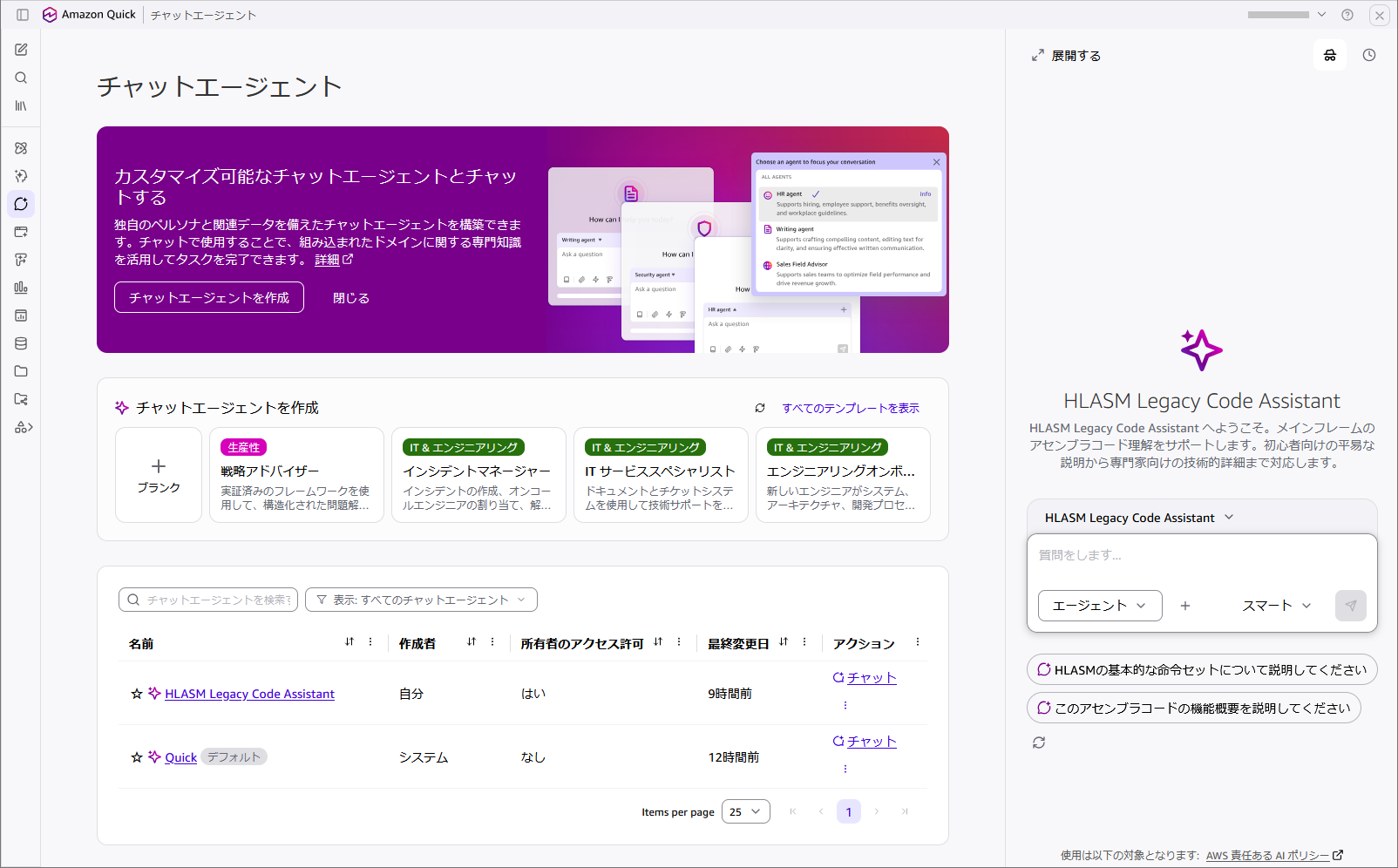Dismiss banner with 閉じる

pyautogui.click(x=351, y=297)
